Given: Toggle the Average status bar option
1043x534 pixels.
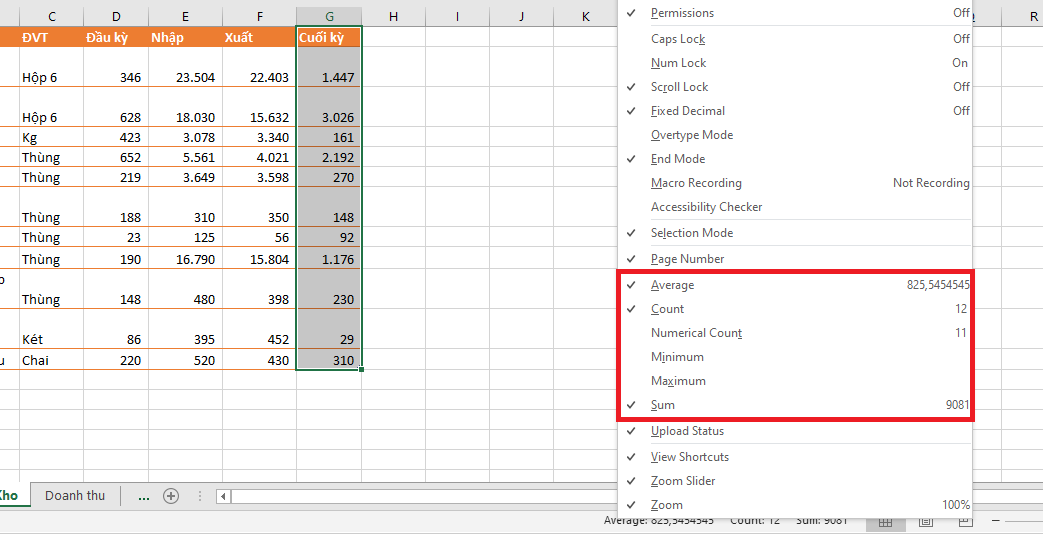Looking at the screenshot, I should [x=672, y=285].
